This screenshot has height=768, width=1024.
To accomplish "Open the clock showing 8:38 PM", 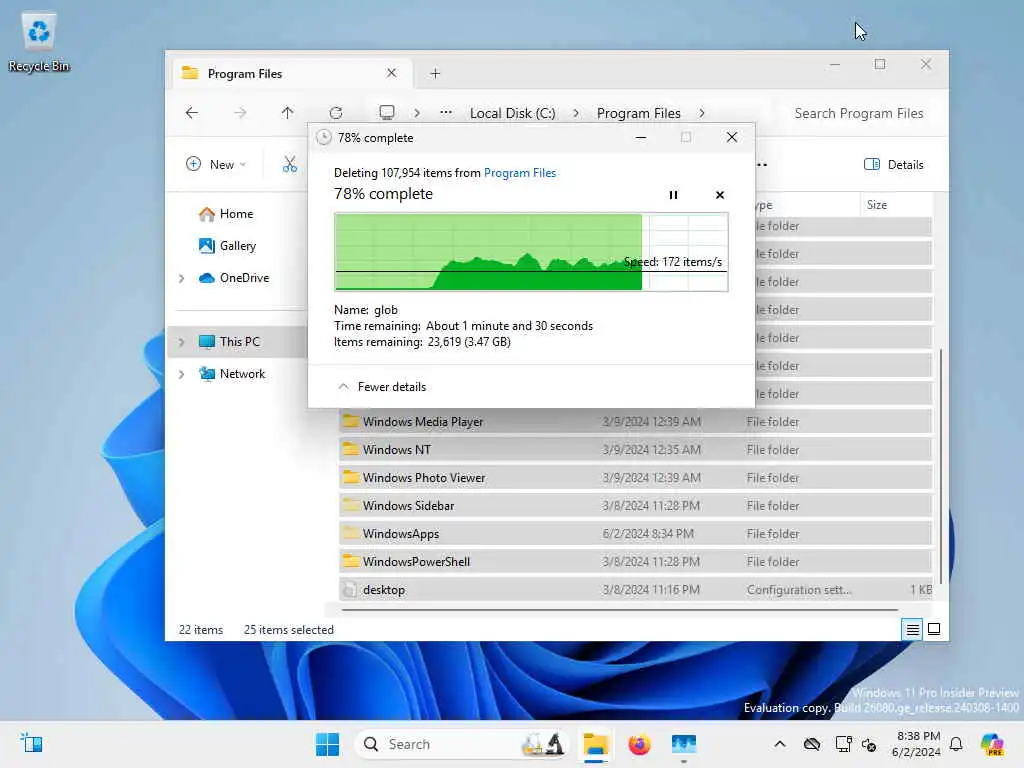I will coord(916,744).
